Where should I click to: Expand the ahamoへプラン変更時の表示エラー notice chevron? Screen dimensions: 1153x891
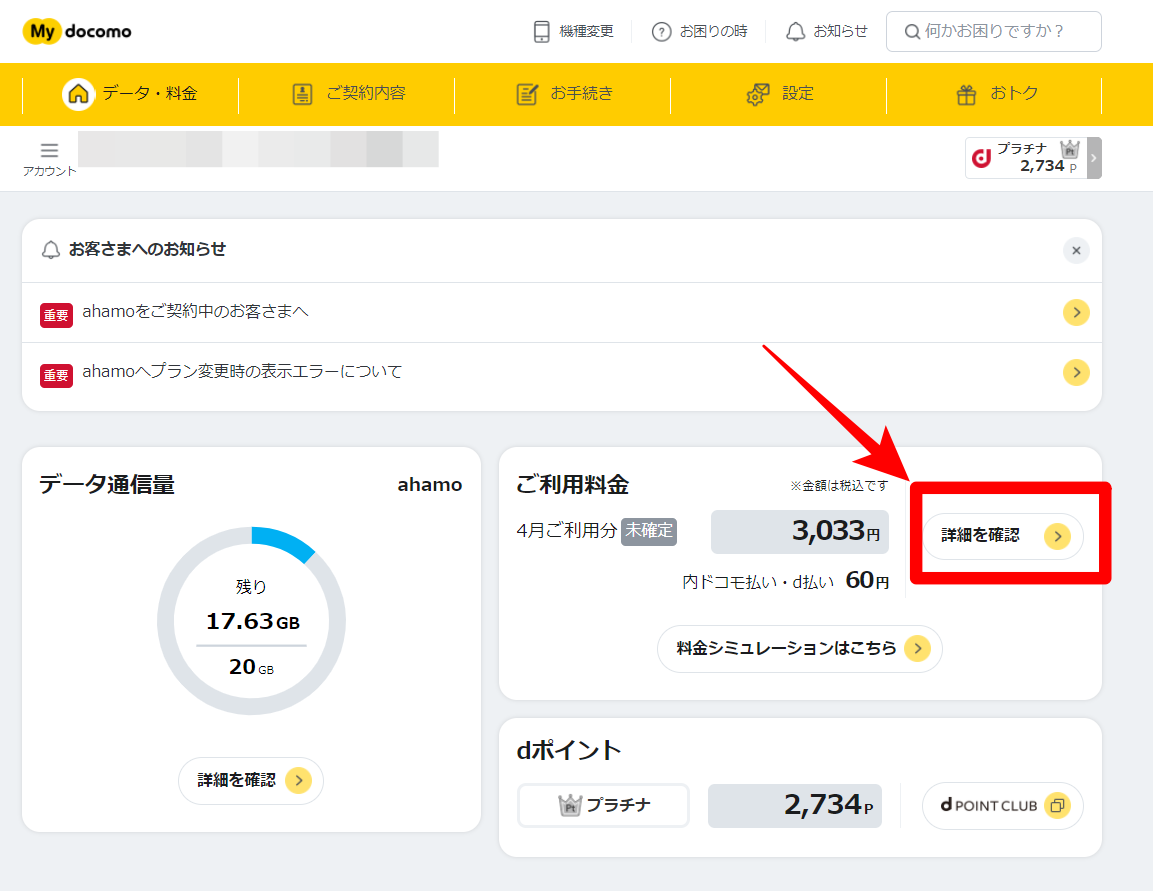tap(1076, 372)
